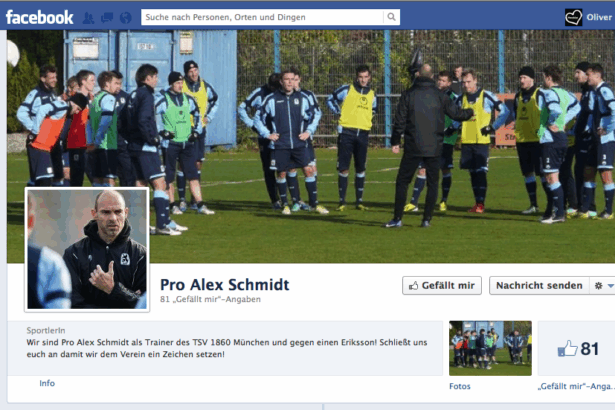Open the Gefällt mir-Angaben tab link
The image size is (615, 410).
point(576,386)
